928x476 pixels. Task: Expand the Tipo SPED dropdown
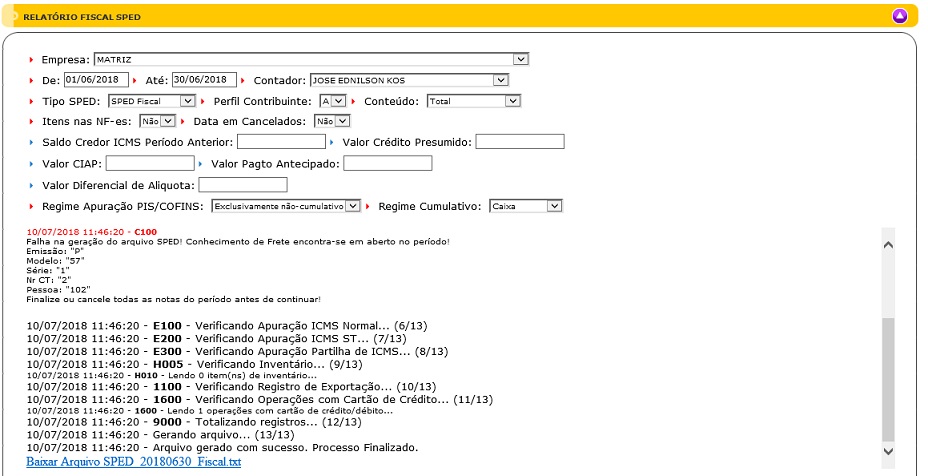(x=151, y=101)
